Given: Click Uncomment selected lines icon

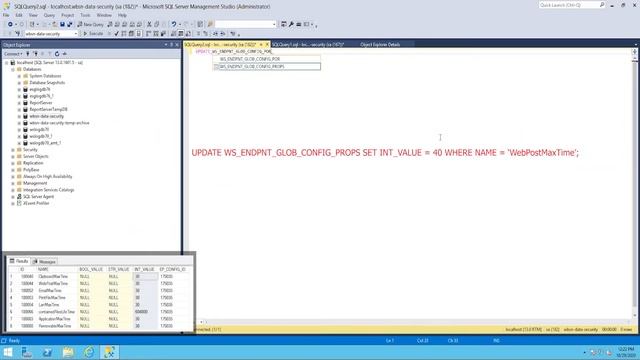Looking at the screenshot, I should coord(206,34).
